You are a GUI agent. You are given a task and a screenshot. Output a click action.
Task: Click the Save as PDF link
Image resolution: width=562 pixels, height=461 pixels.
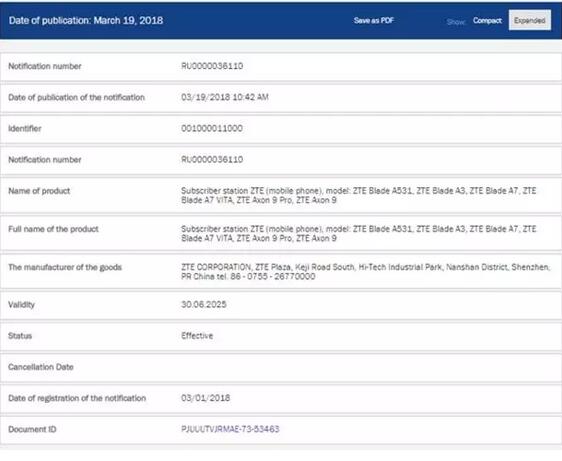374,20
